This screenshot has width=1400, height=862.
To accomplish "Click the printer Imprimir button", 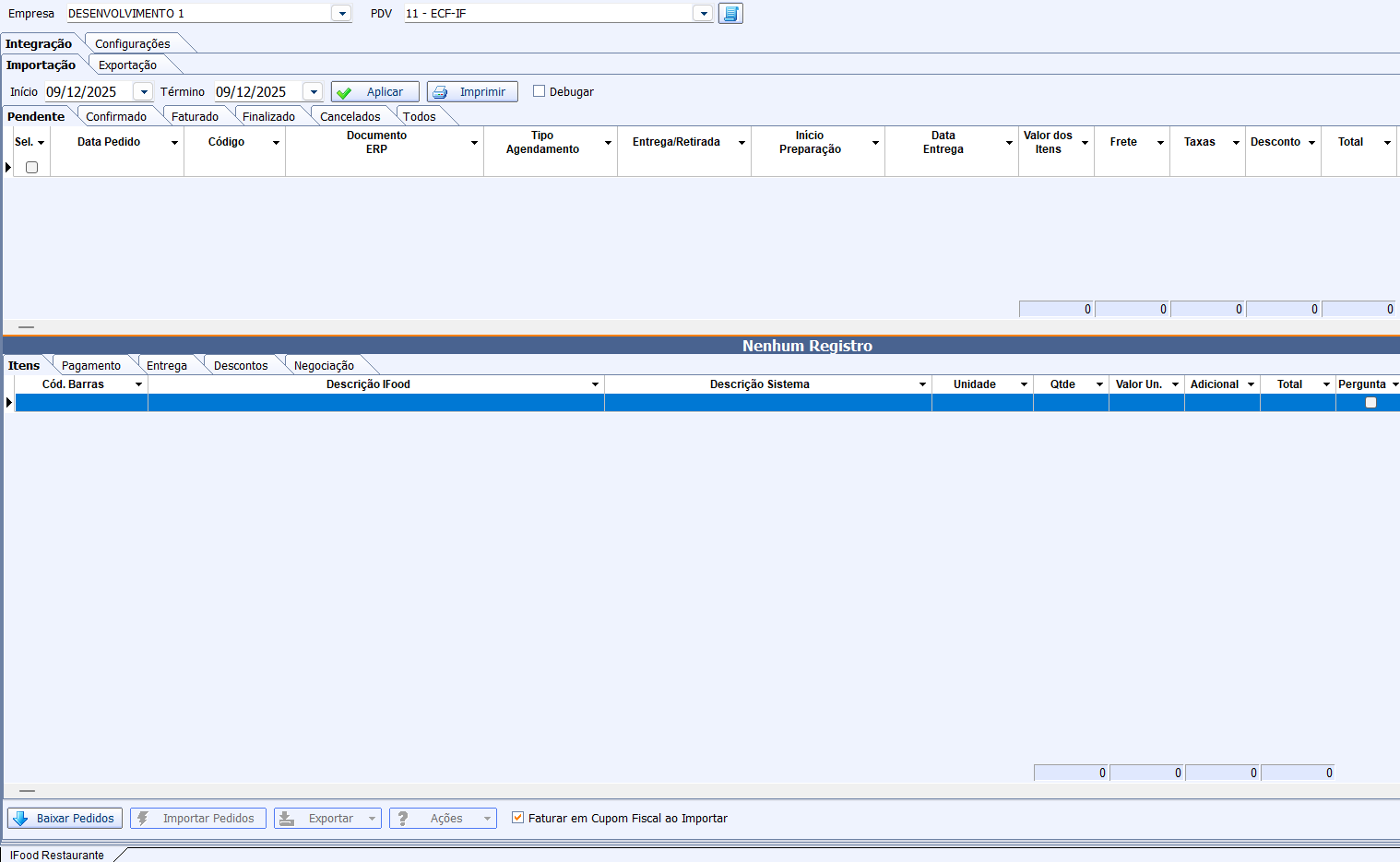I will [472, 92].
